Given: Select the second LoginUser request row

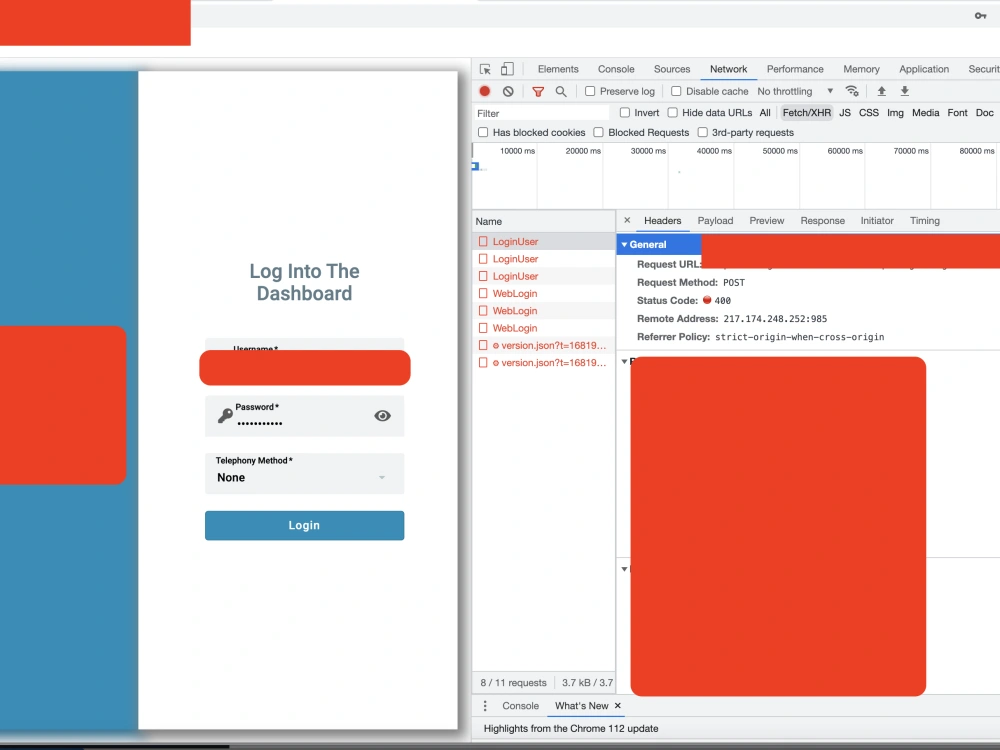Looking at the screenshot, I should 543,259.
